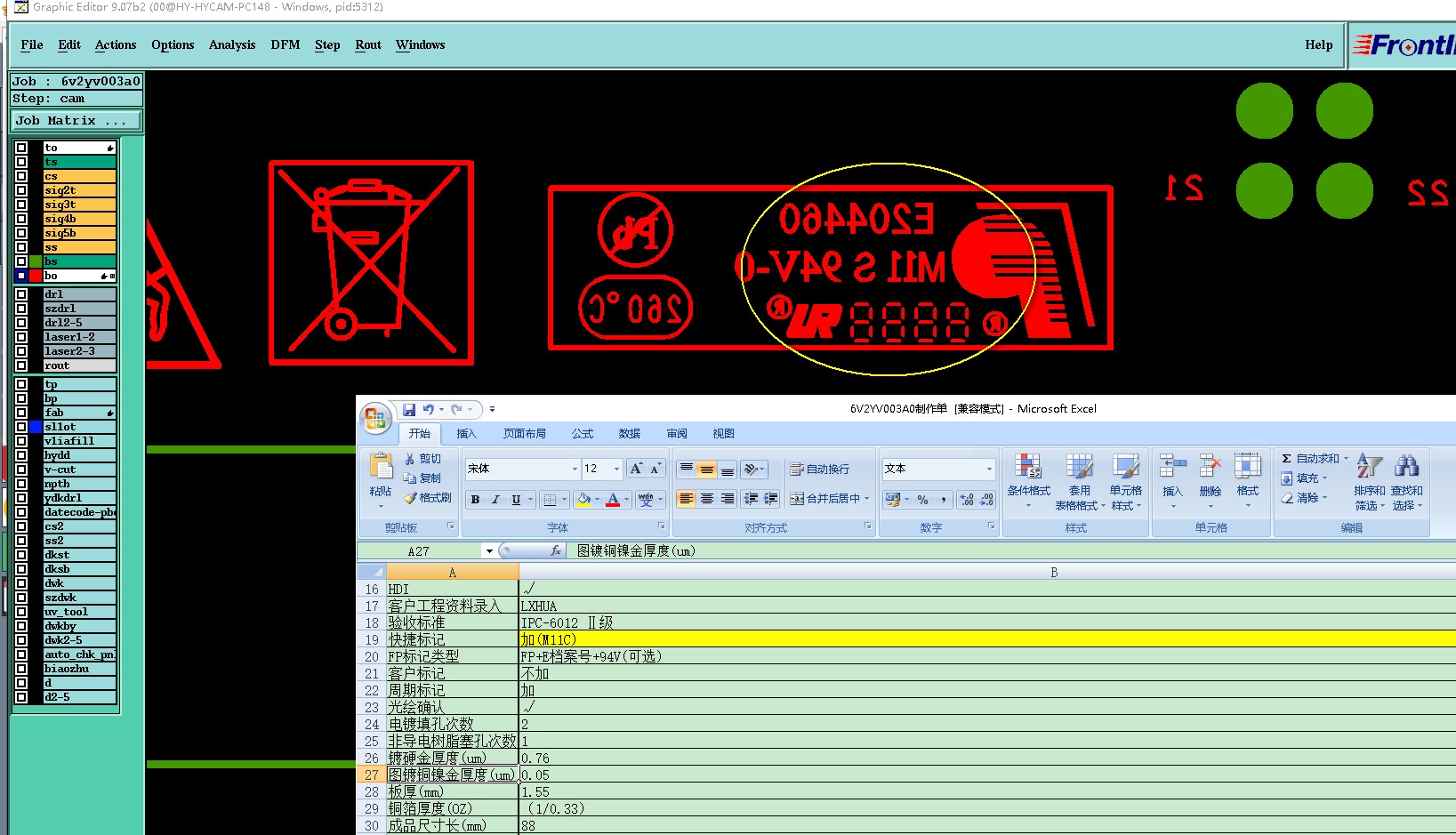Open the font name dropdown showing 宋体
Image resolution: width=1456 pixels, height=835 pixels.
[575, 469]
